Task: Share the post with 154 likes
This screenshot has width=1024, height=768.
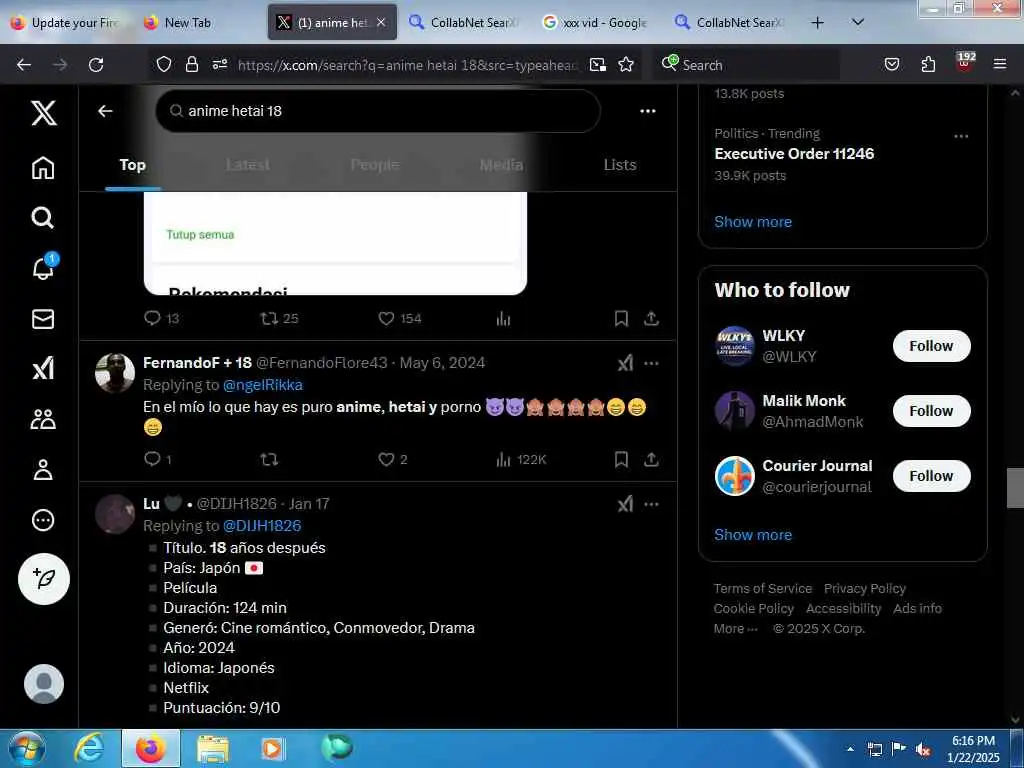Action: (x=651, y=319)
